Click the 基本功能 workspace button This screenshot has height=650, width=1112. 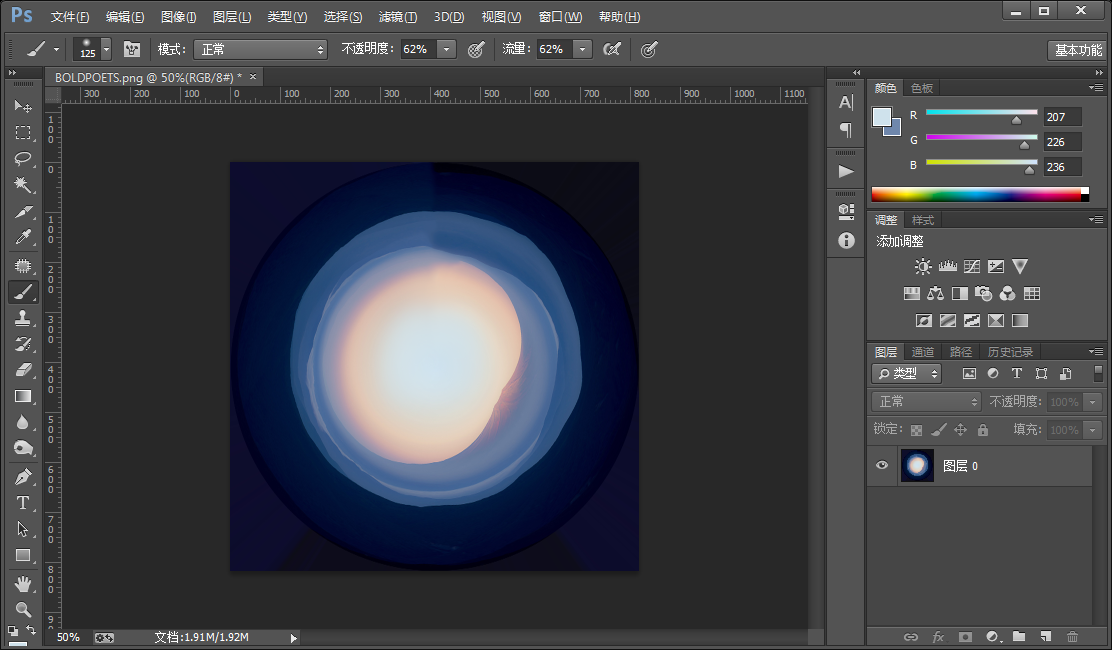[x=1077, y=50]
